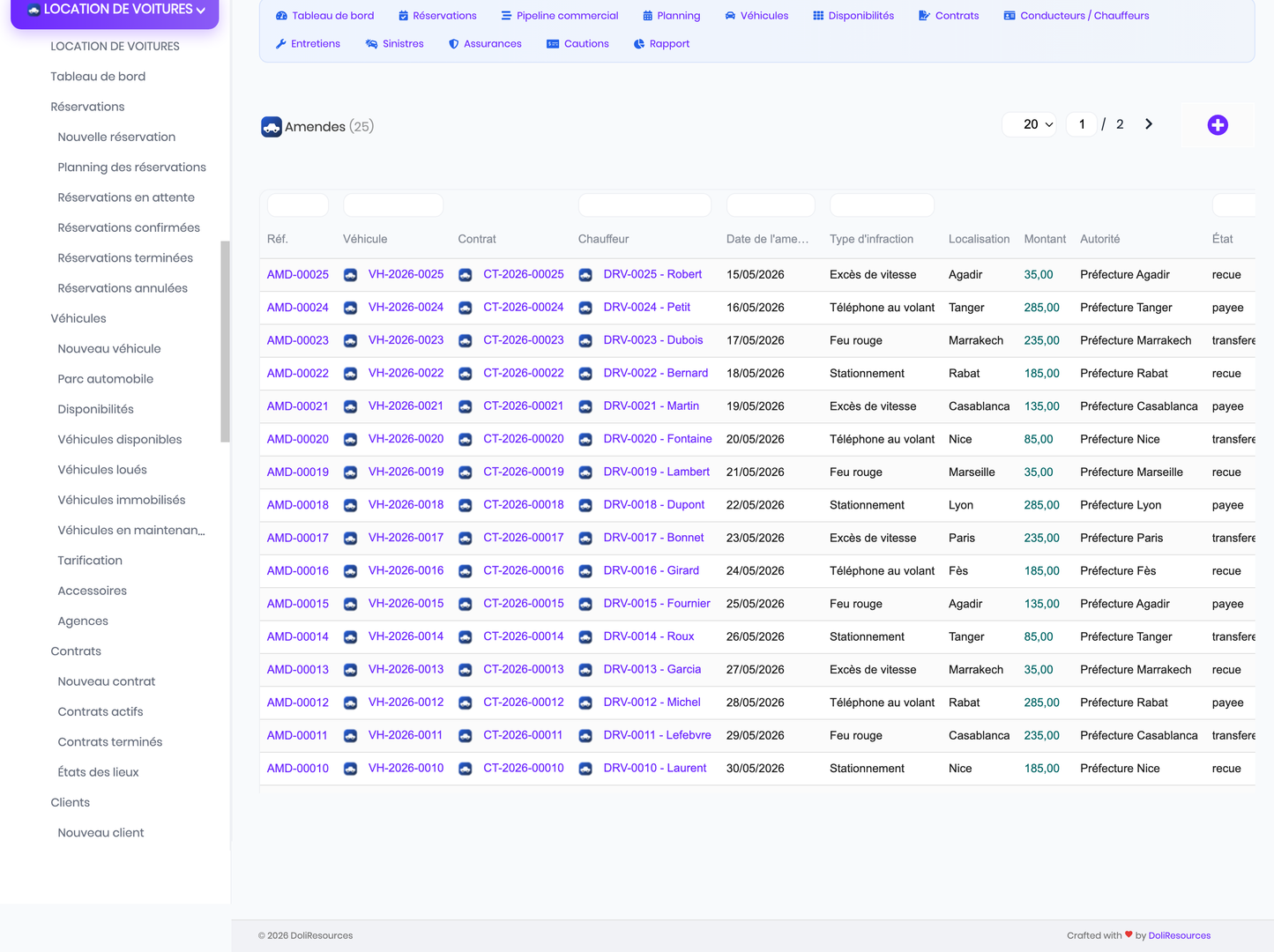Open Sinistres tab
The image size is (1274, 952).
(x=395, y=44)
